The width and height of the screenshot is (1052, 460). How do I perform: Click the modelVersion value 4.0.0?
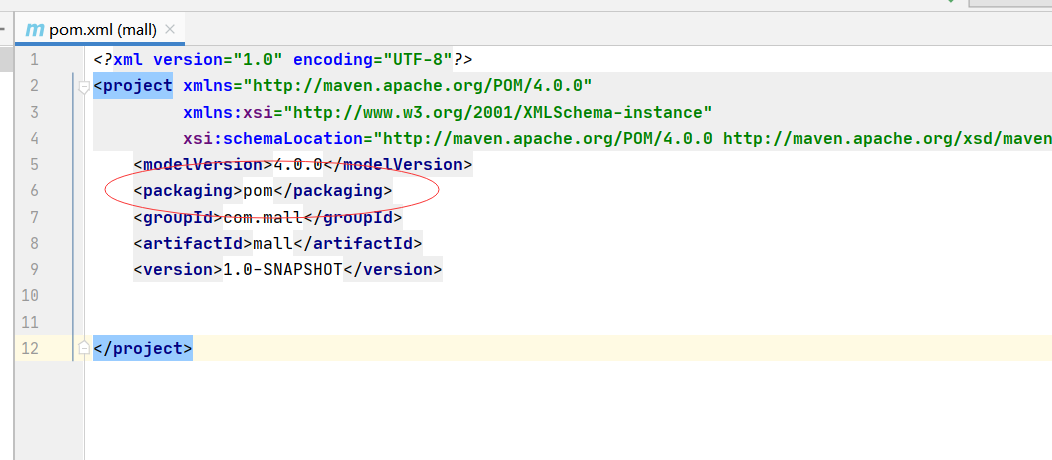[x=298, y=164]
